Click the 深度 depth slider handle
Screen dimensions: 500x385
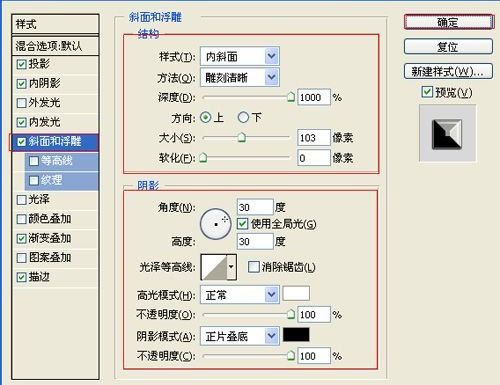point(291,97)
